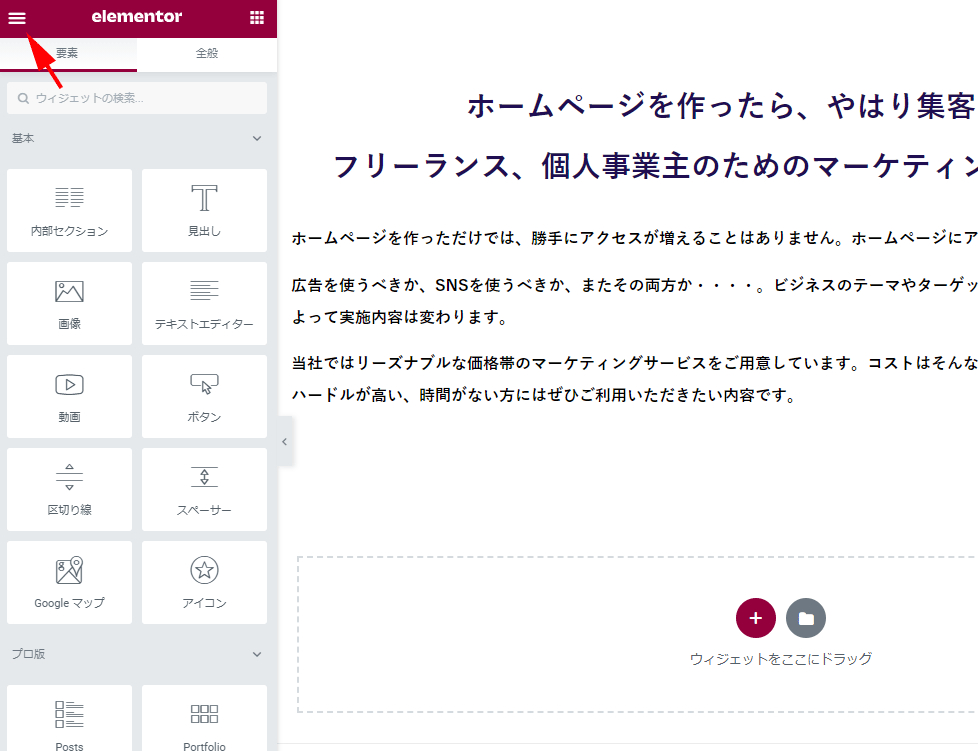
Task: Open the widget panel grid icon
Action: tap(257, 17)
